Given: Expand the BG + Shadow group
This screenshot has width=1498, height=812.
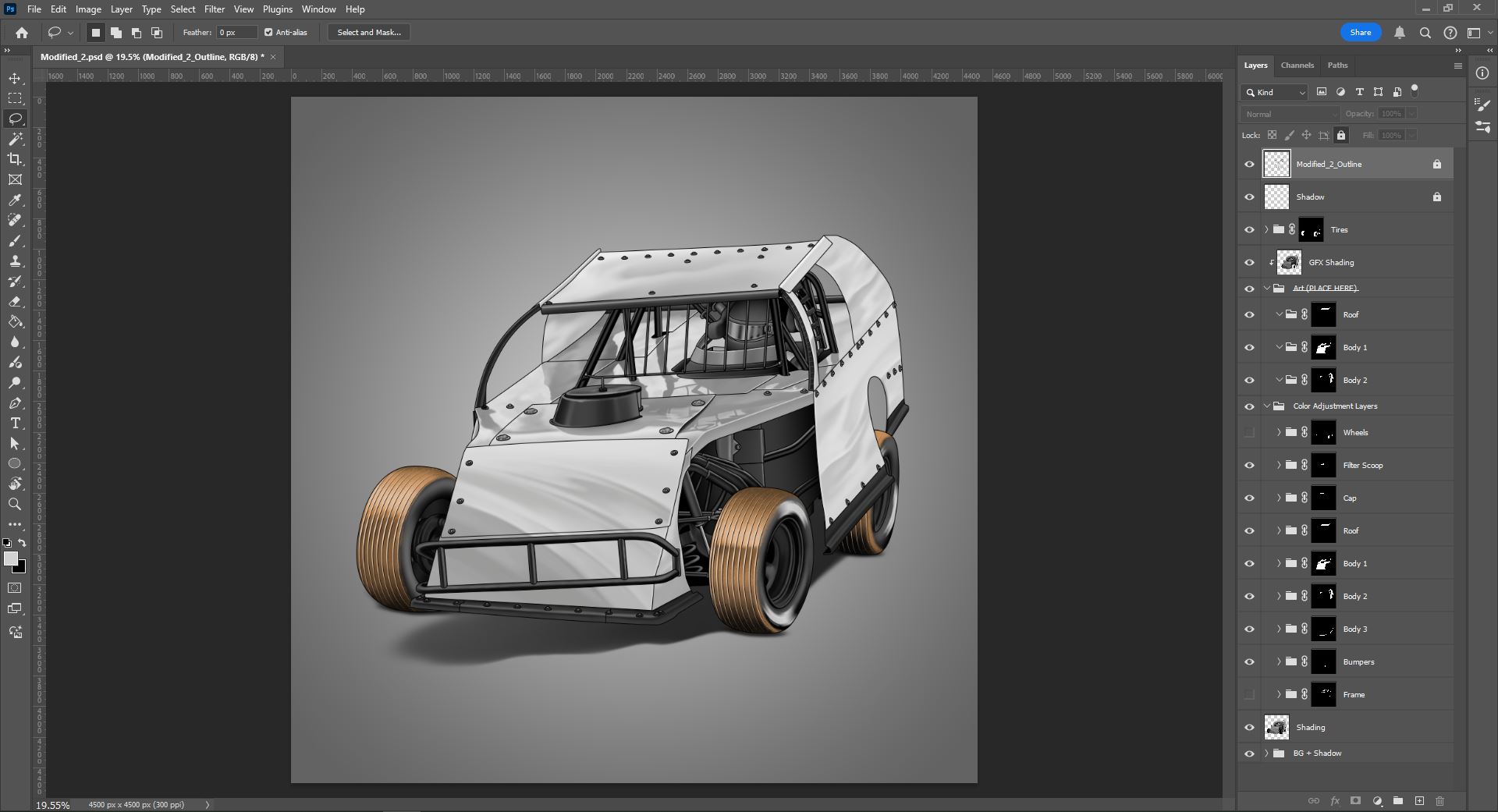Looking at the screenshot, I should 1266,753.
